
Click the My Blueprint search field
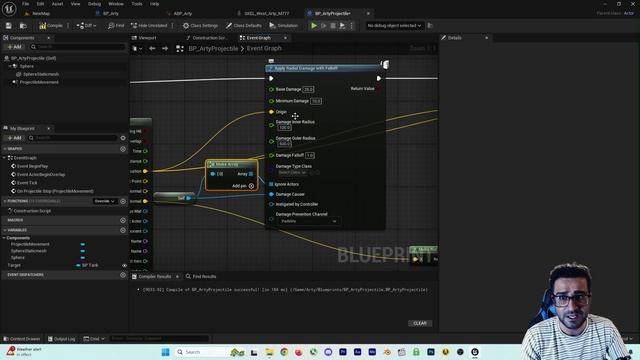(x=73, y=138)
